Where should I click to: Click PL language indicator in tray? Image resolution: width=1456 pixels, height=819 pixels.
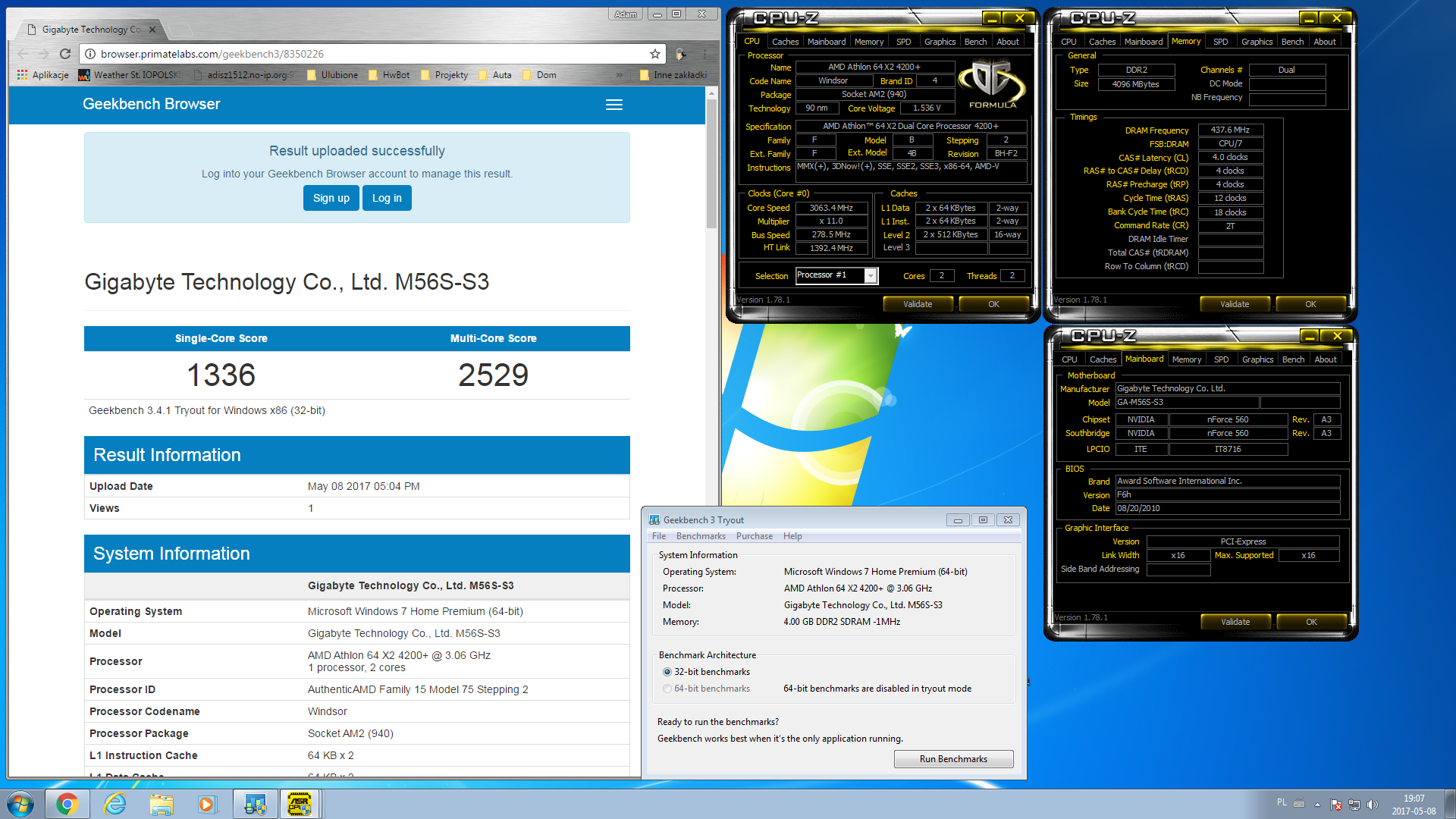click(x=1282, y=802)
